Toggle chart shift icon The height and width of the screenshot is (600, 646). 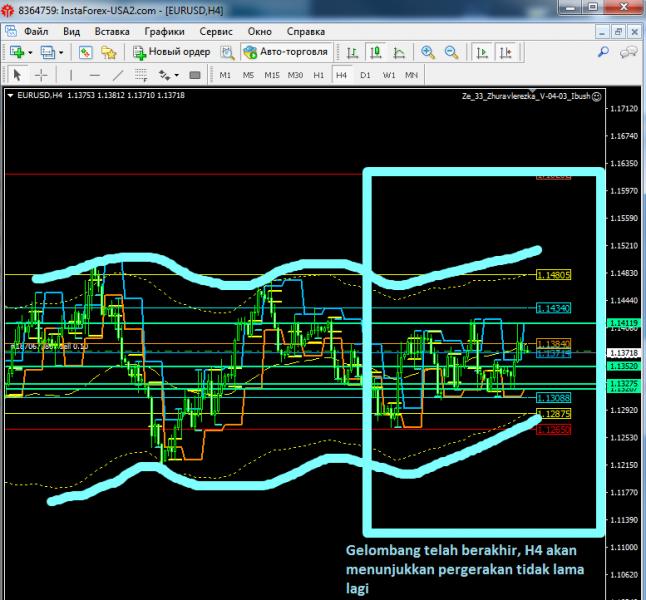click(x=506, y=52)
